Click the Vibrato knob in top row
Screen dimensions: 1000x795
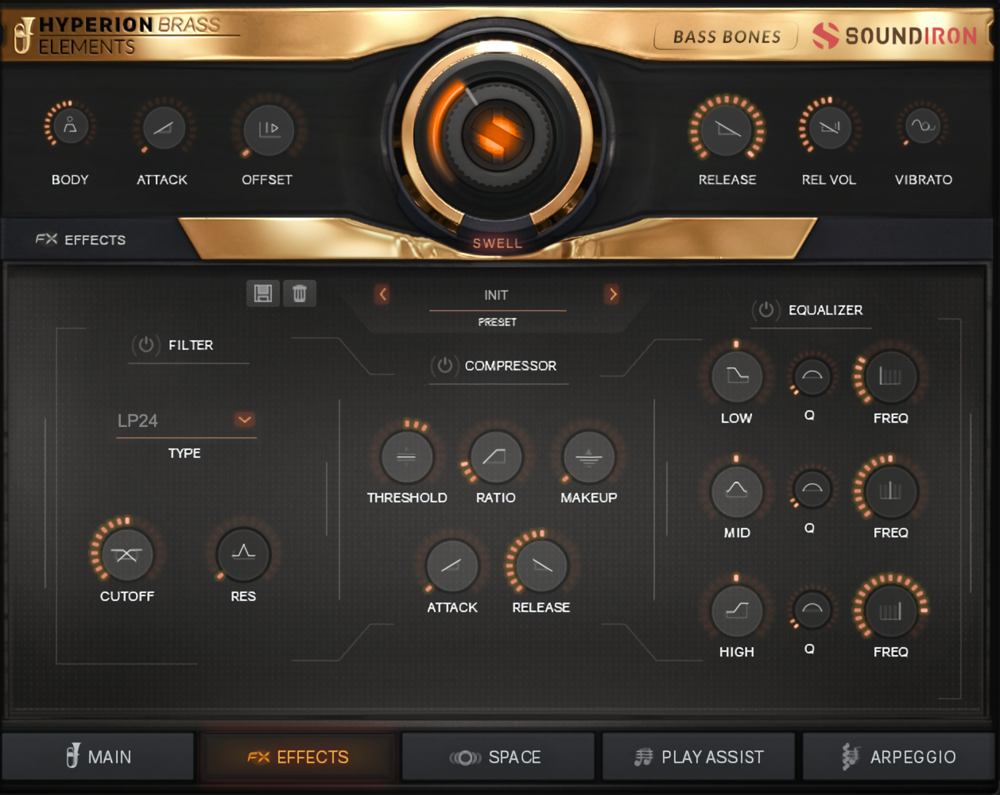tap(923, 127)
